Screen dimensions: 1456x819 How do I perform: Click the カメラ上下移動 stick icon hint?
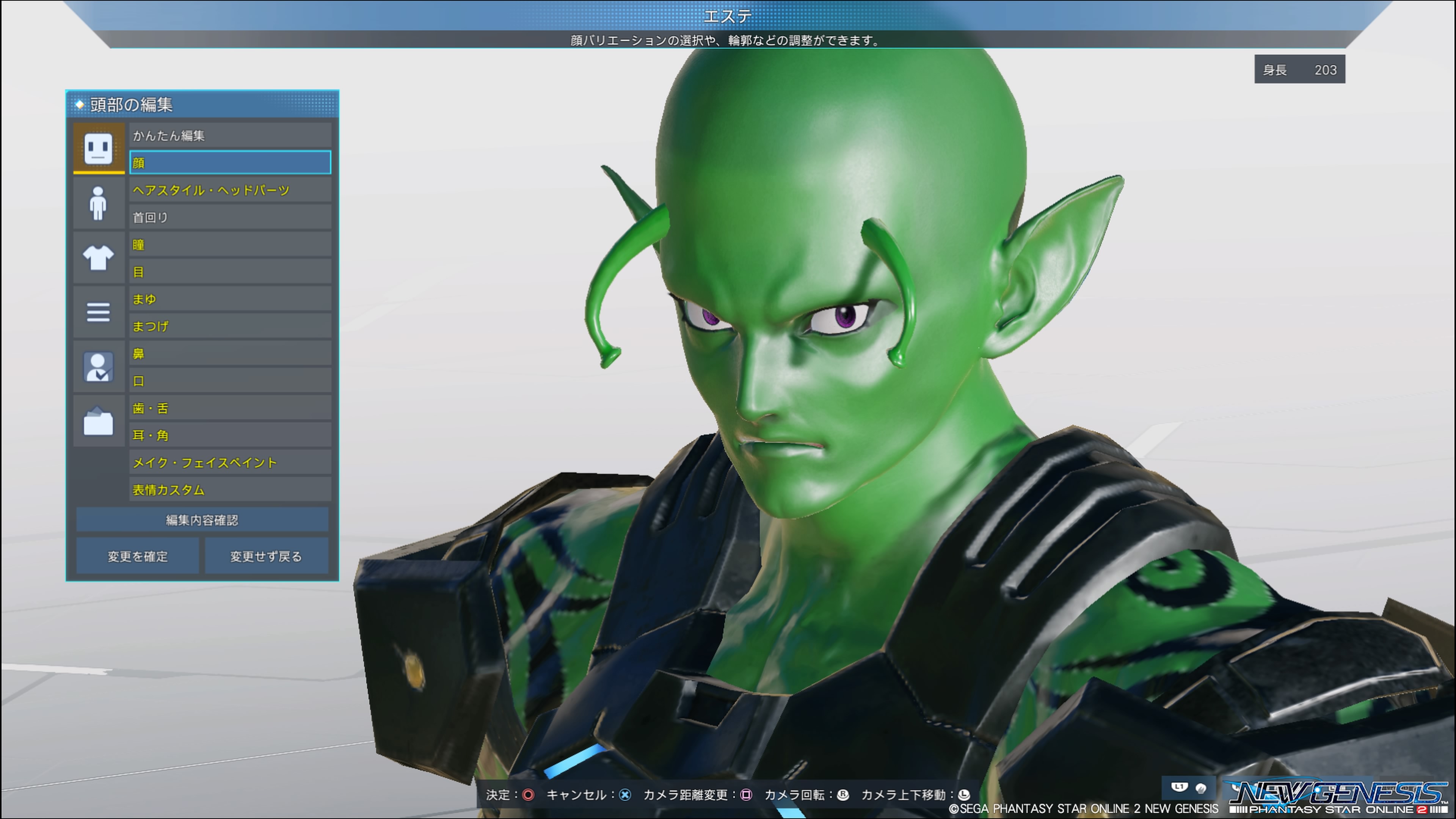[964, 795]
